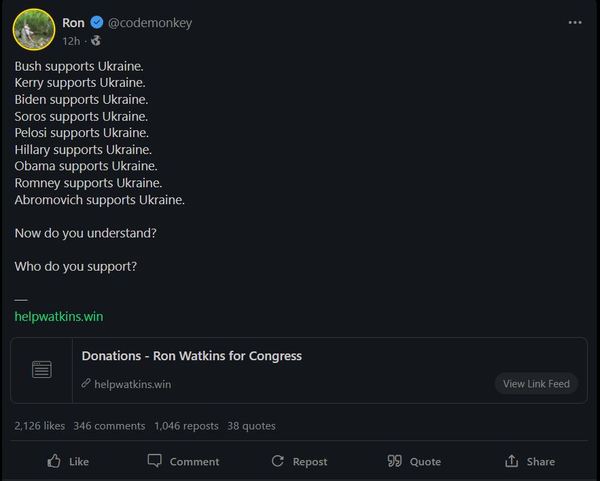Click the display name Ron
Image resolution: width=600 pixels, height=481 pixels.
click(x=73, y=23)
